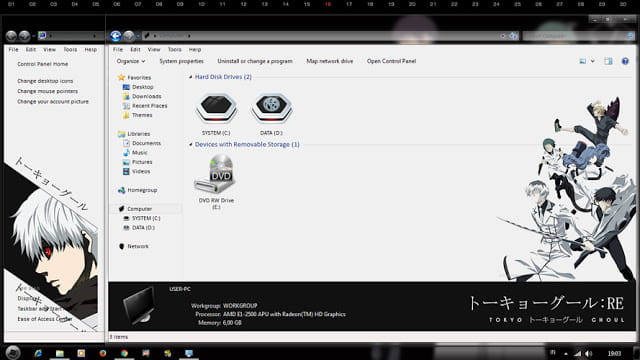
Task: Click Windows Start orb
Action: [x=13, y=353]
